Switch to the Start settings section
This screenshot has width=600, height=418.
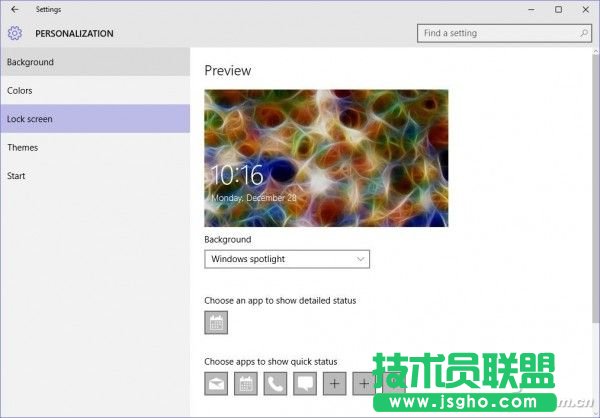point(95,176)
